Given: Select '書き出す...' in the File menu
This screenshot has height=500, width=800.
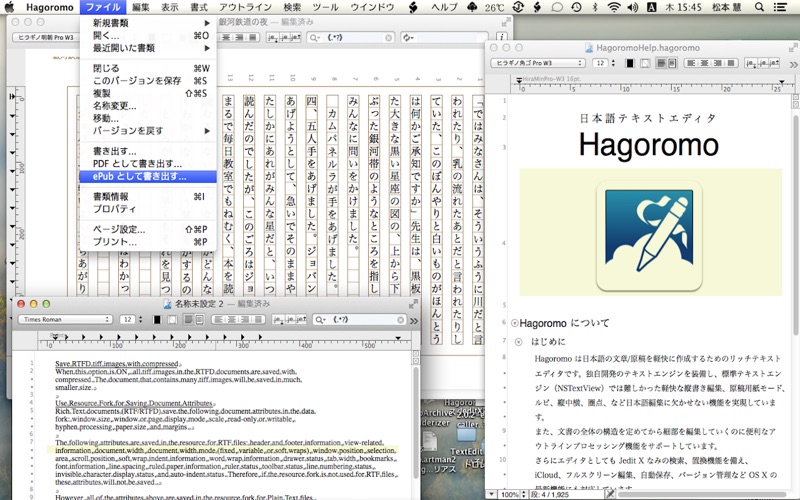Looking at the screenshot, I should pos(148,152).
